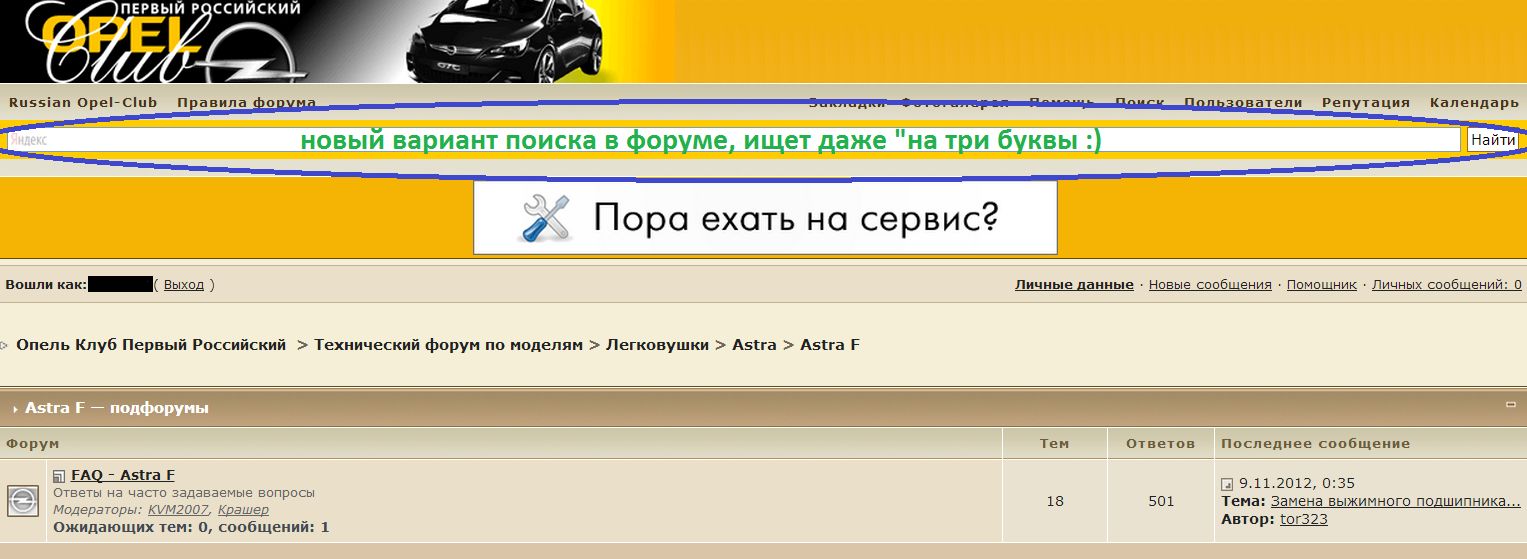Screen dimensions: 1527x559
Task: Open Пользователи menu item
Action: point(1243,103)
